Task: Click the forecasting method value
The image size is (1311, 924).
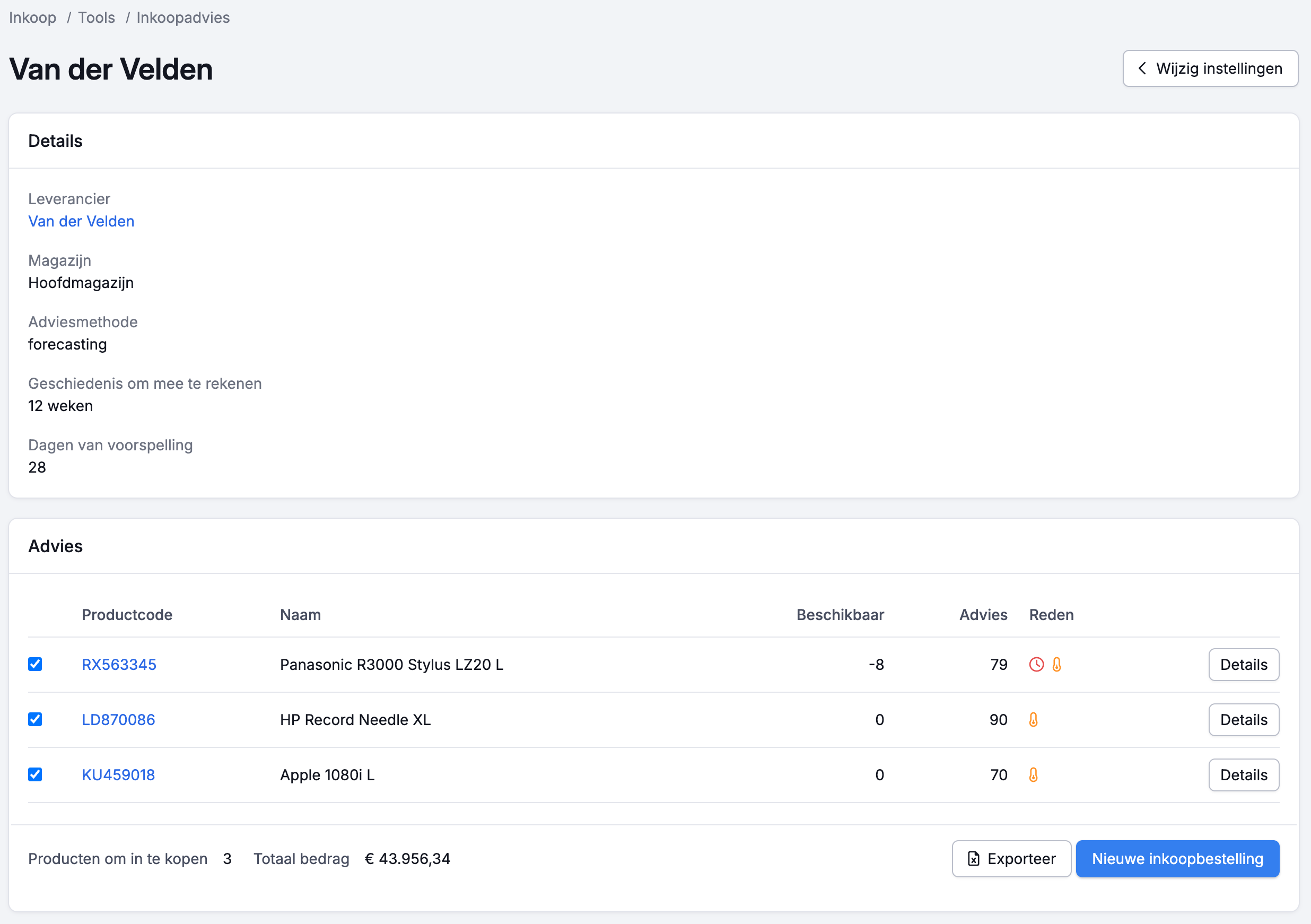Action: click(67, 344)
